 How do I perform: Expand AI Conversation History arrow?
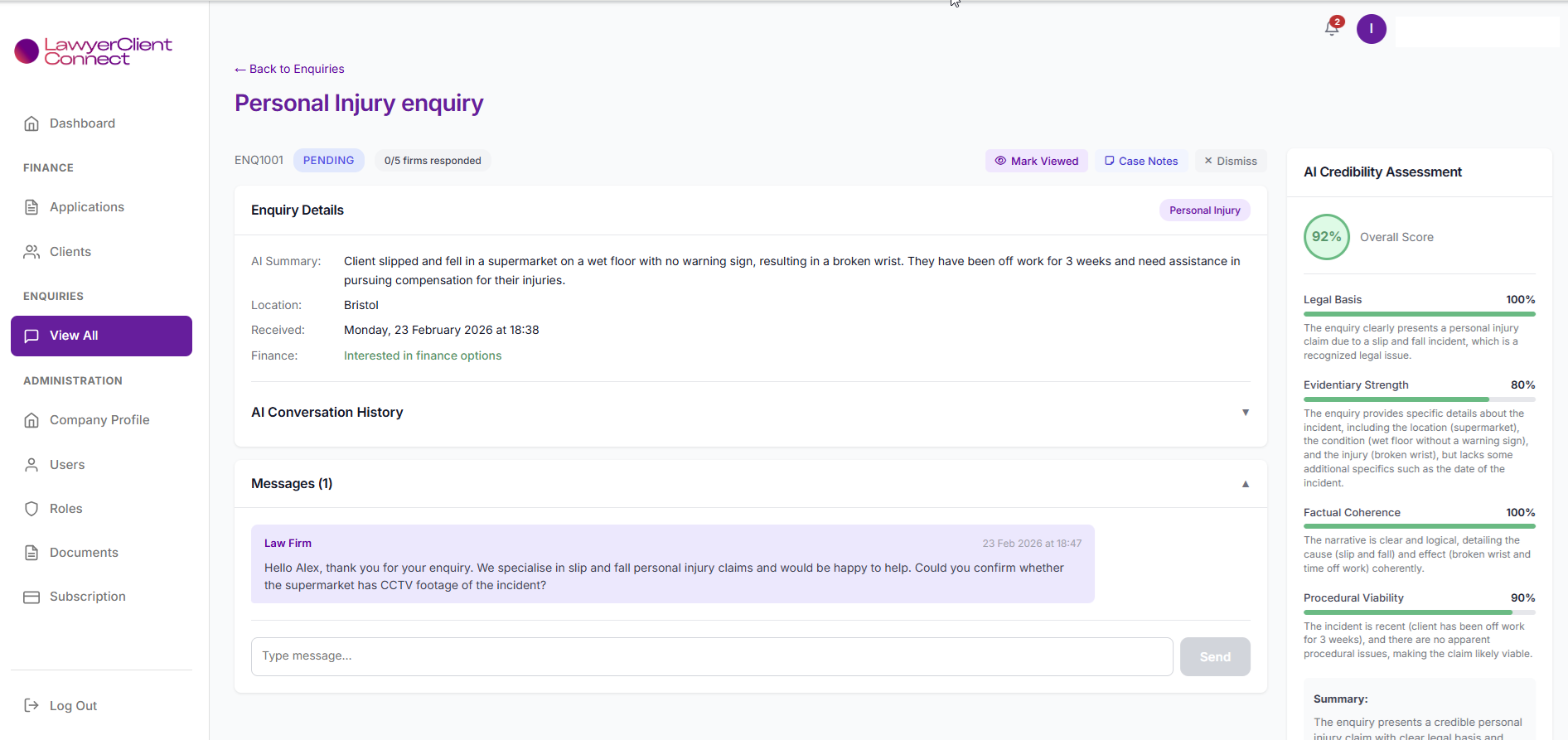1245,413
